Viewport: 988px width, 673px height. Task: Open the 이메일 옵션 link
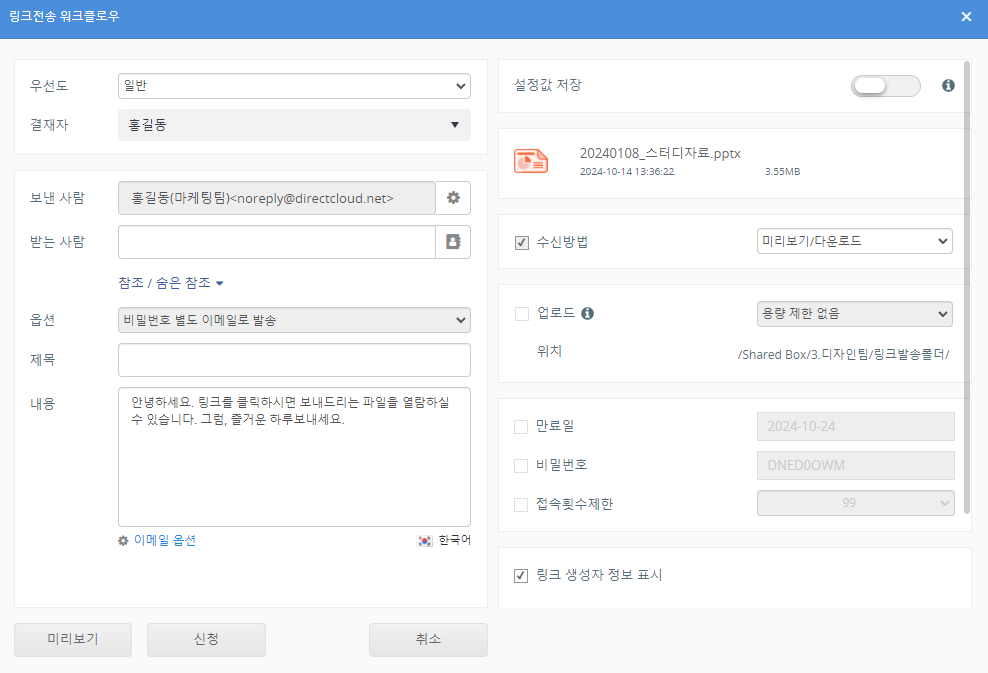pyautogui.click(x=164, y=540)
